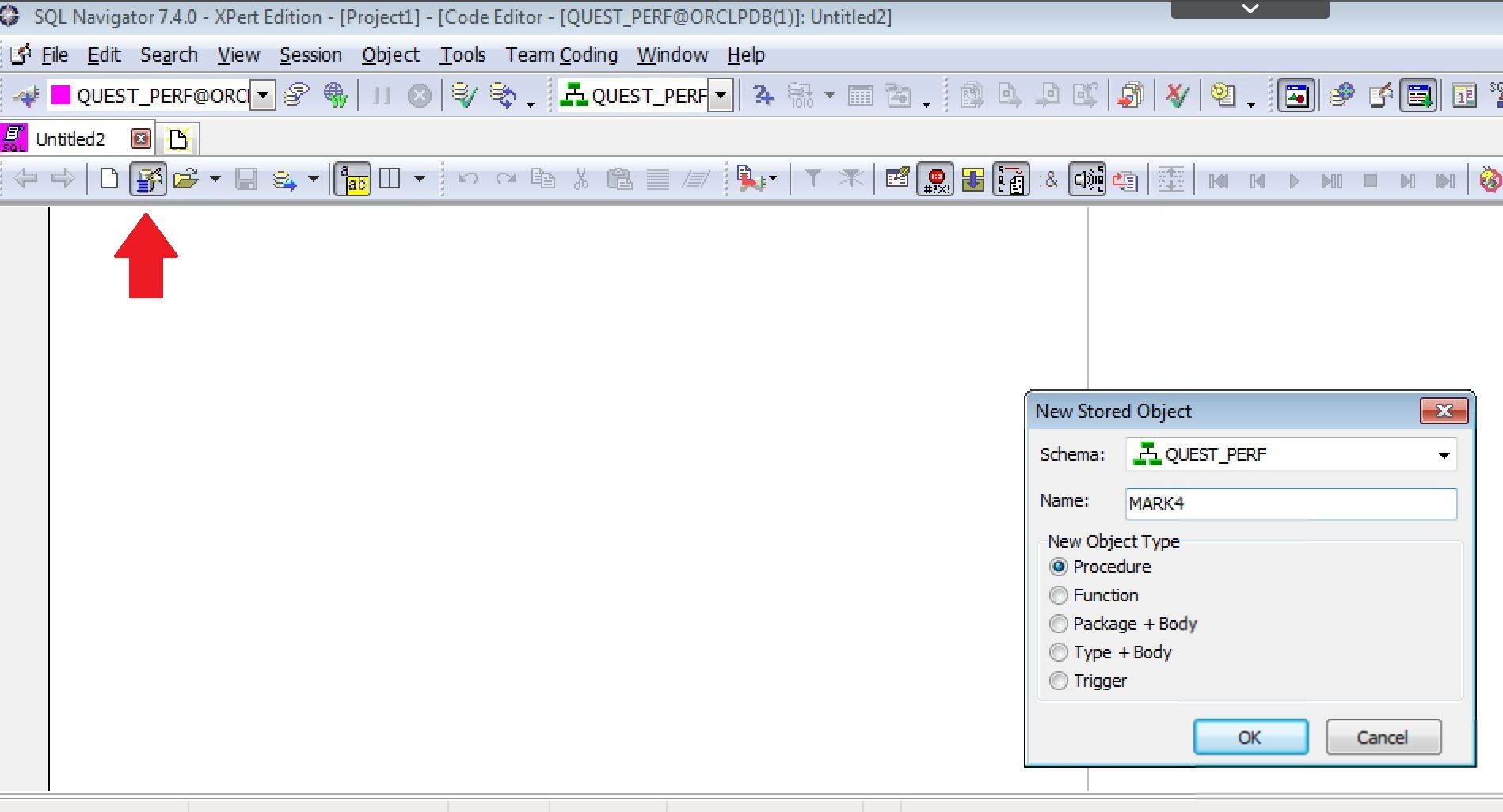Expand the open folder dropdown arrow

pyautogui.click(x=215, y=179)
